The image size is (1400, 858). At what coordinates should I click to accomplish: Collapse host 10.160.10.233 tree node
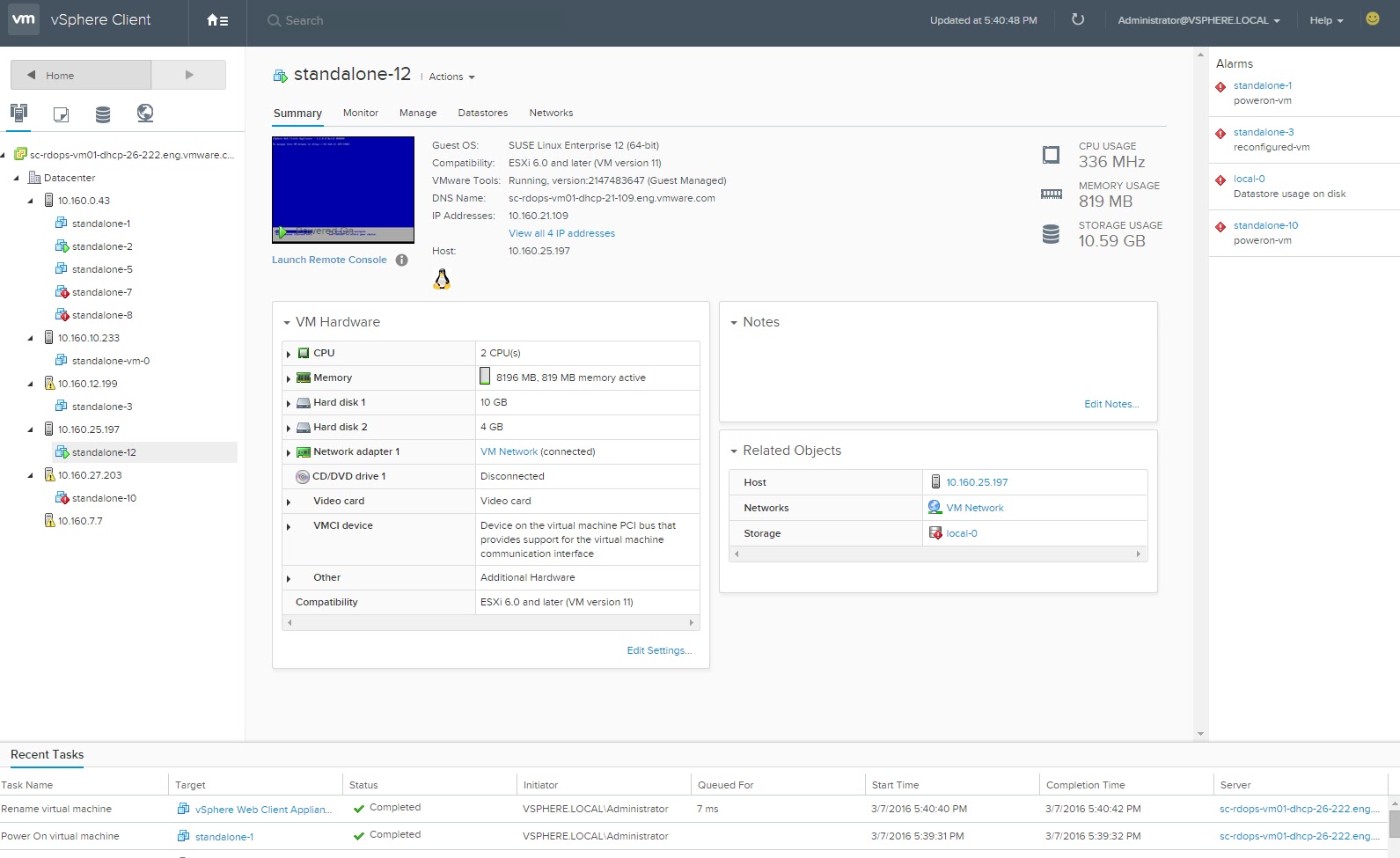(30, 338)
